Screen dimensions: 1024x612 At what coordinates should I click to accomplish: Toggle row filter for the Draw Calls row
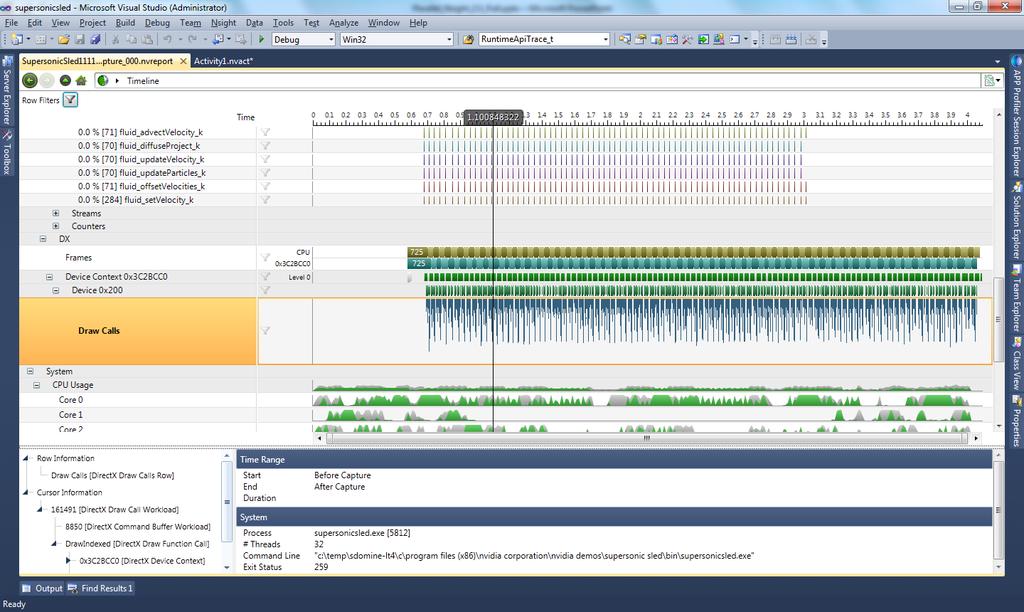(x=265, y=330)
